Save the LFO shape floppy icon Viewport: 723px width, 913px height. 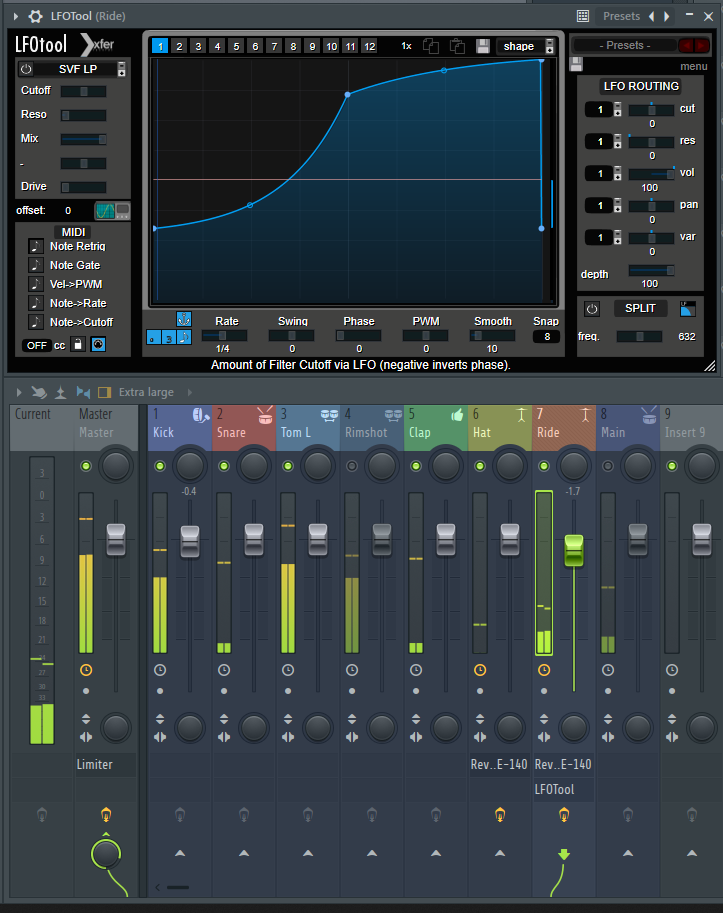[483, 46]
